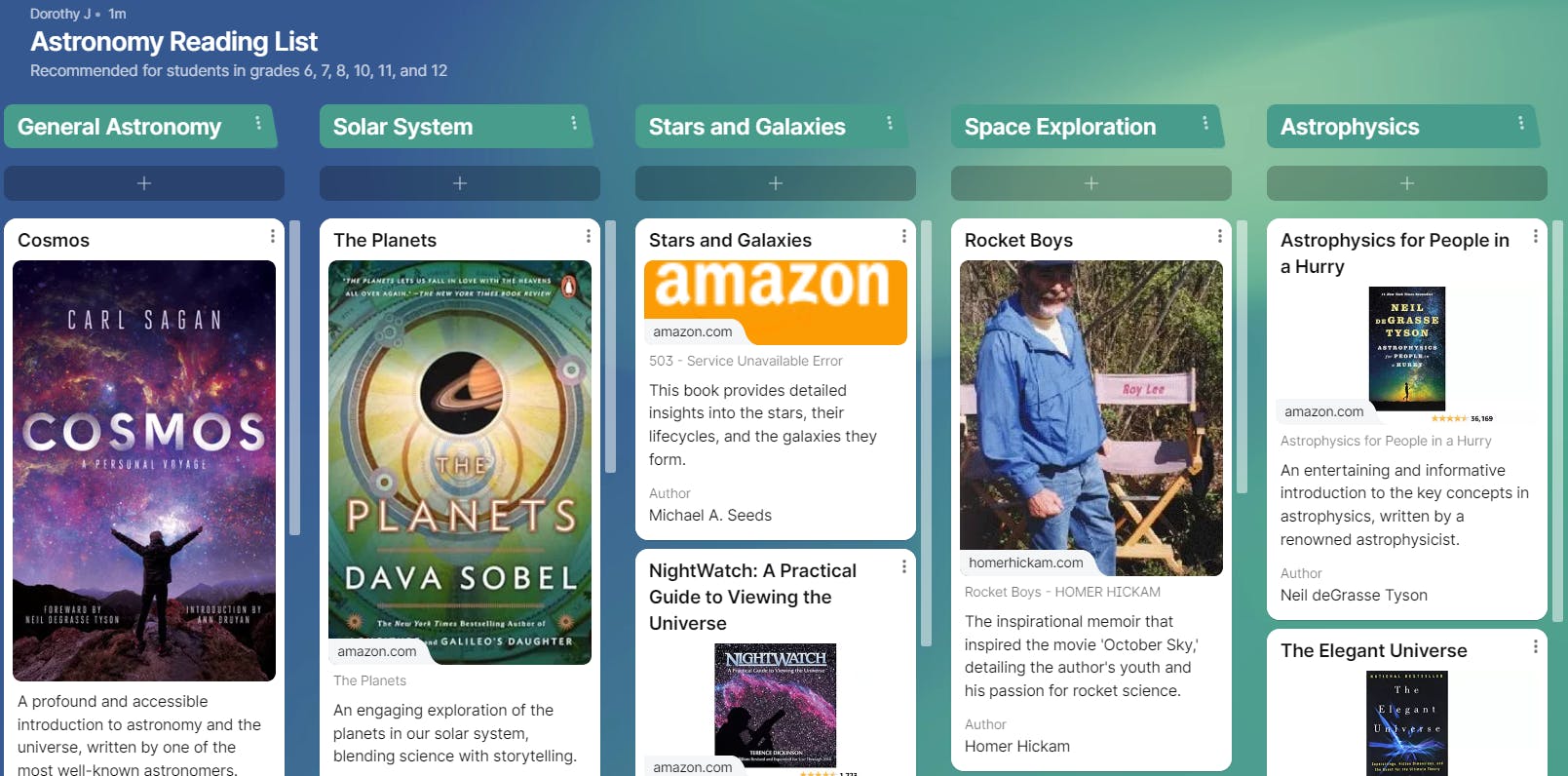Open the '503 - Service Unavailable Error' link title
Image resolution: width=1568 pixels, height=776 pixels.
point(746,361)
